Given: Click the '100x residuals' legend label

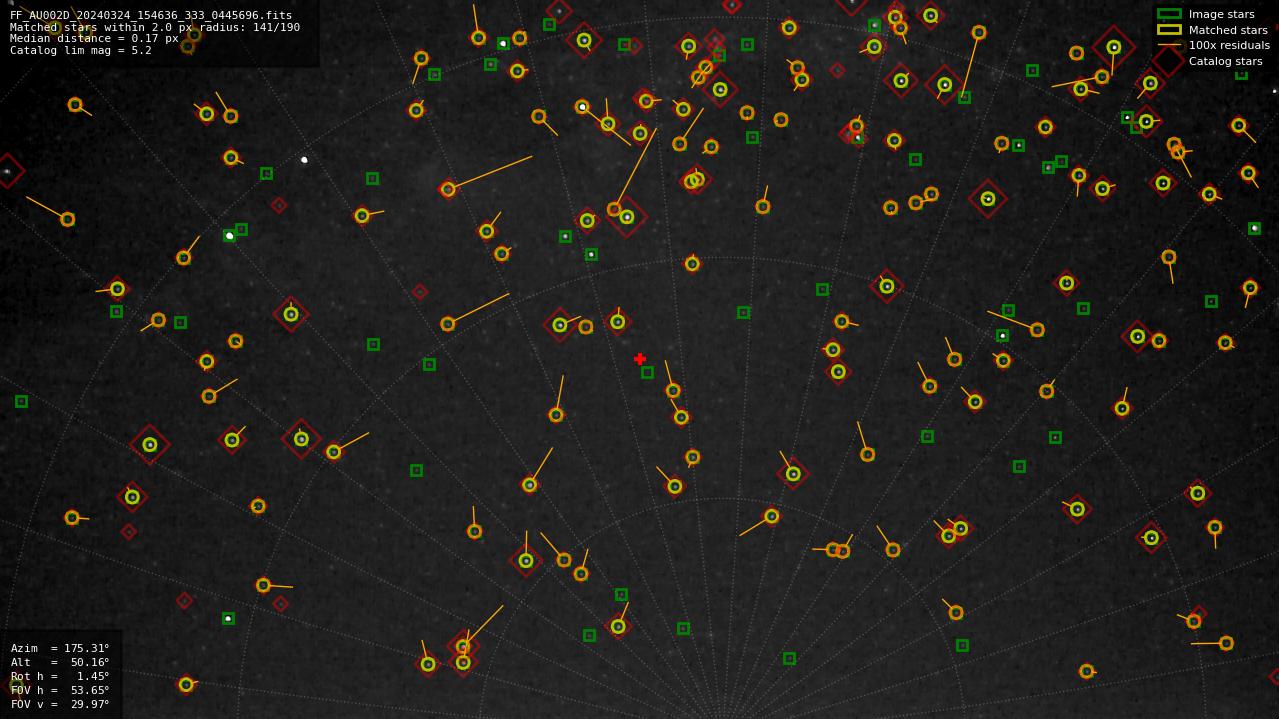Looking at the screenshot, I should (x=1229, y=45).
